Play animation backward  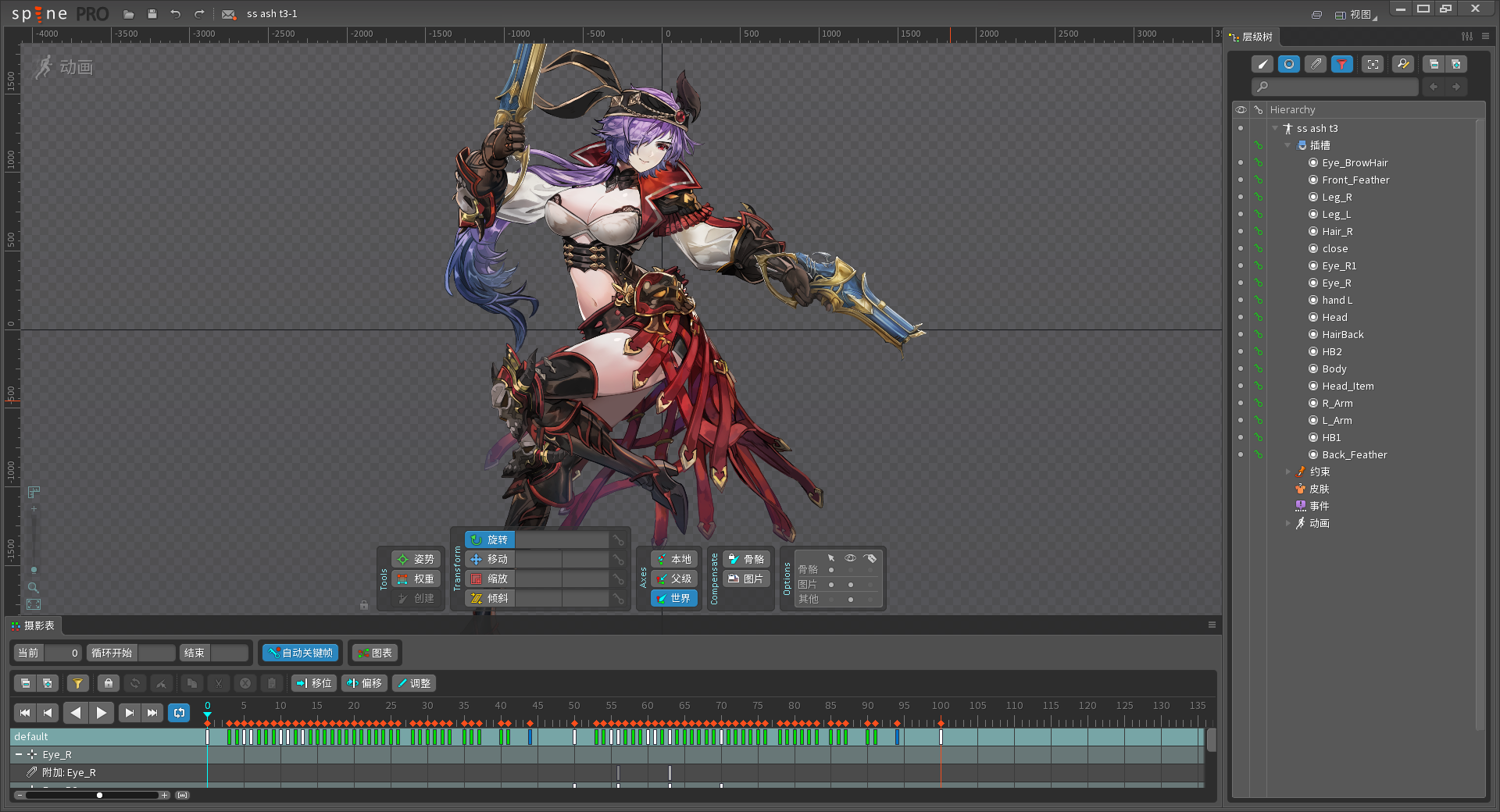(76, 712)
